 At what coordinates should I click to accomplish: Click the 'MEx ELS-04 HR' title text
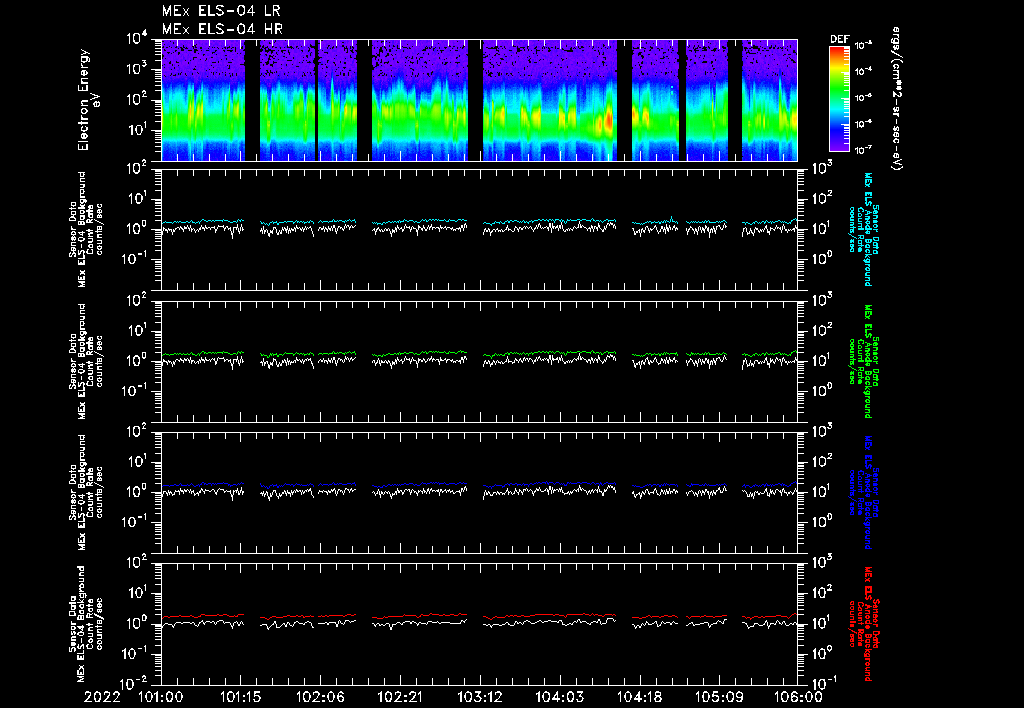click(222, 29)
